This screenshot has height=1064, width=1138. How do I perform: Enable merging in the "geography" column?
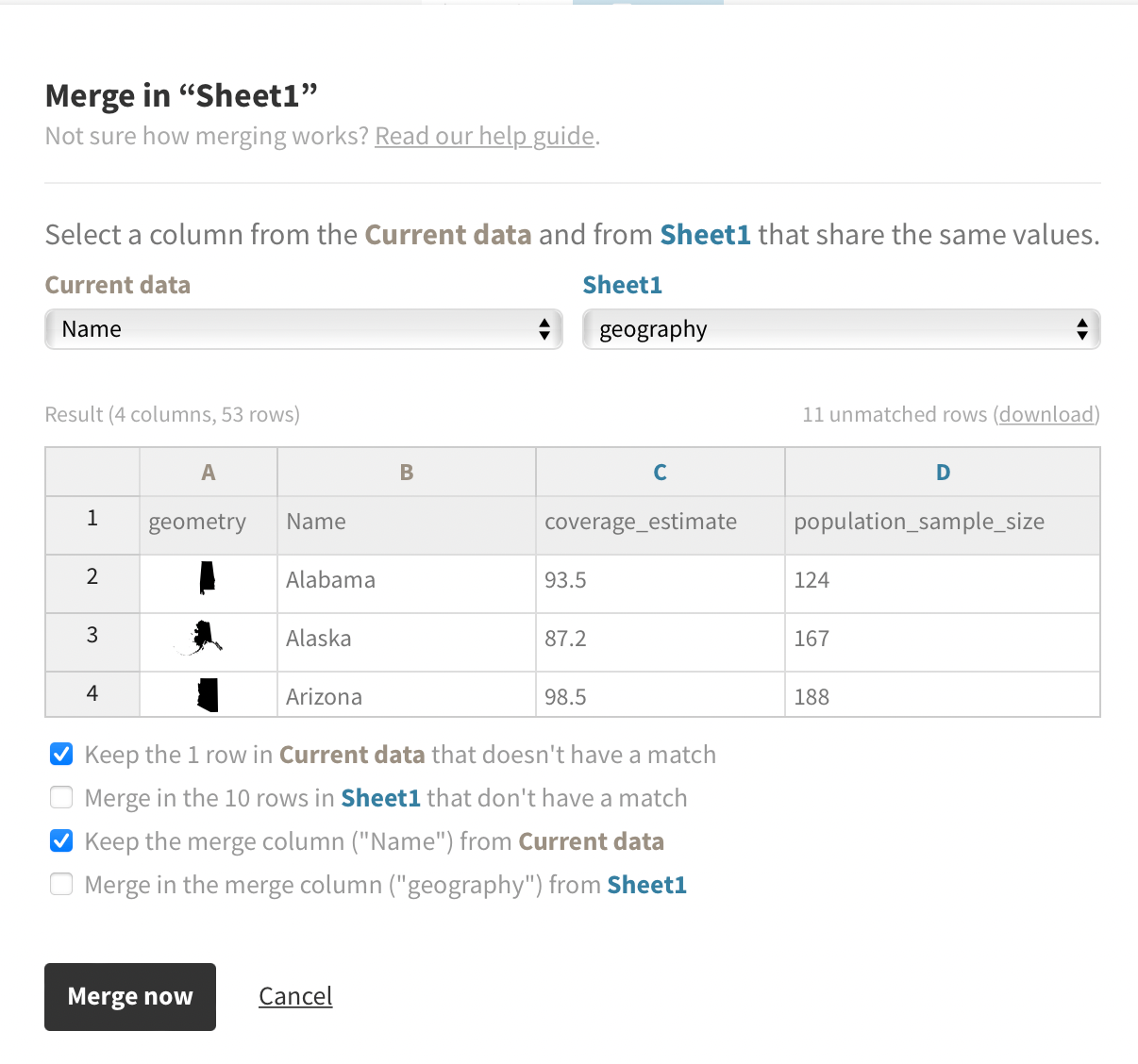pos(61,884)
